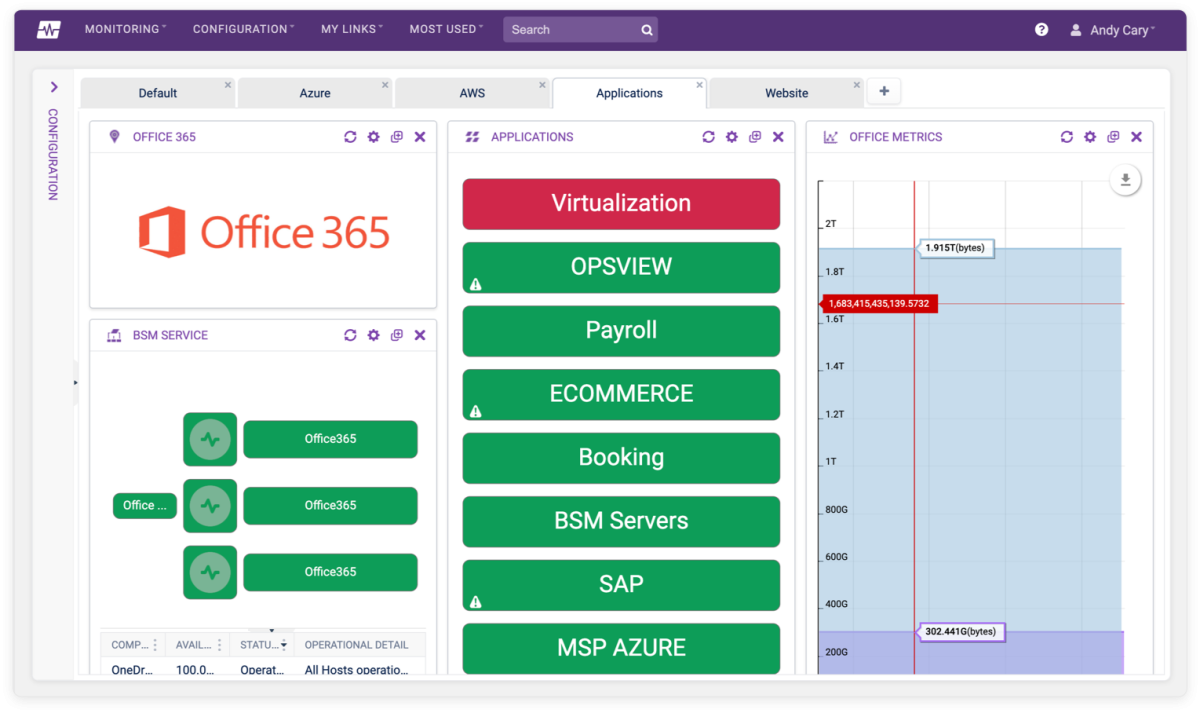The image size is (1200, 713).
Task: Open settings gear on Office Metrics widget
Action: [1089, 137]
